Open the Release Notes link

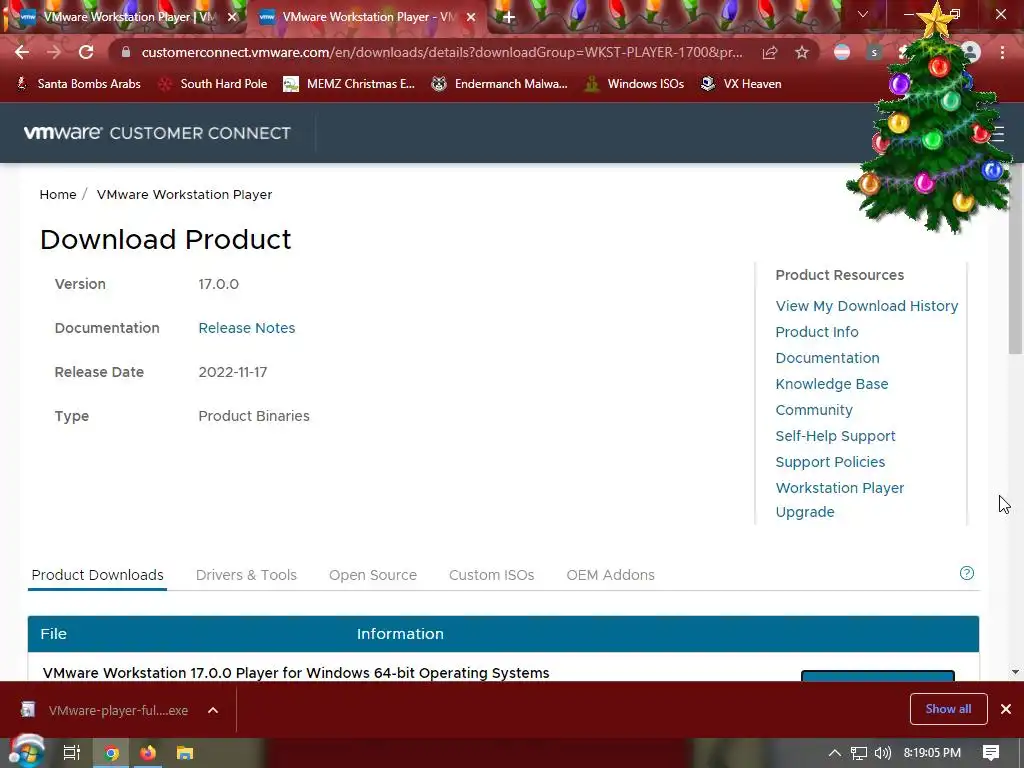click(247, 328)
